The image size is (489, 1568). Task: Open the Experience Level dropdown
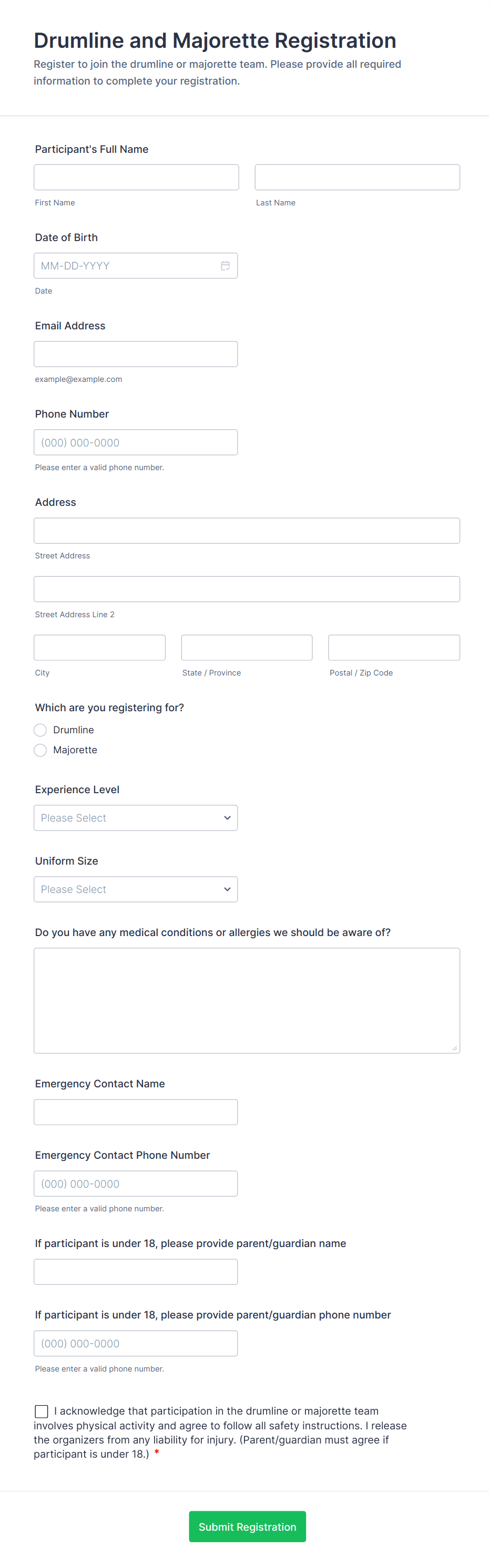click(x=135, y=817)
